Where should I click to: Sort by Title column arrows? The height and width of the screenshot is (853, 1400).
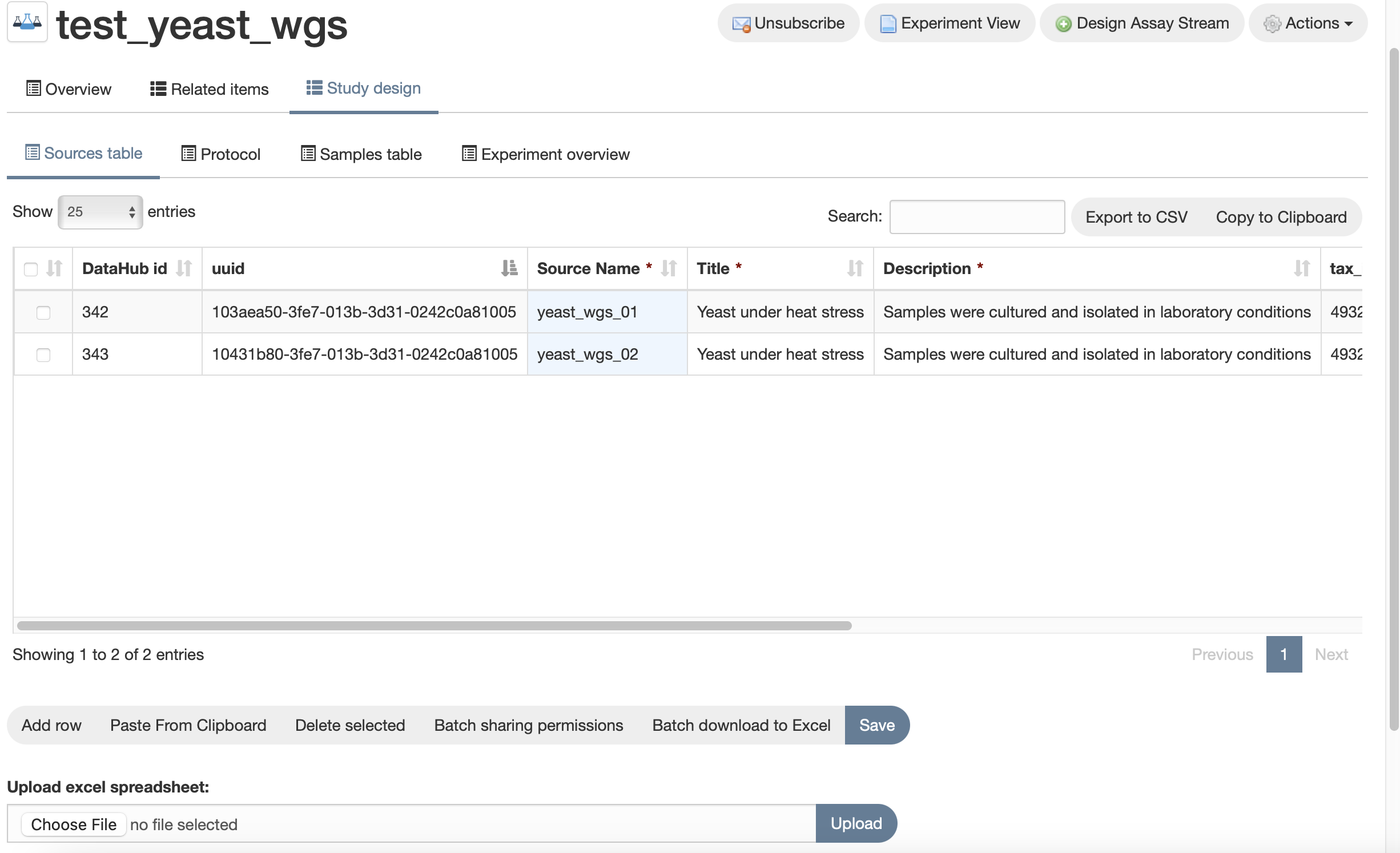click(x=855, y=268)
